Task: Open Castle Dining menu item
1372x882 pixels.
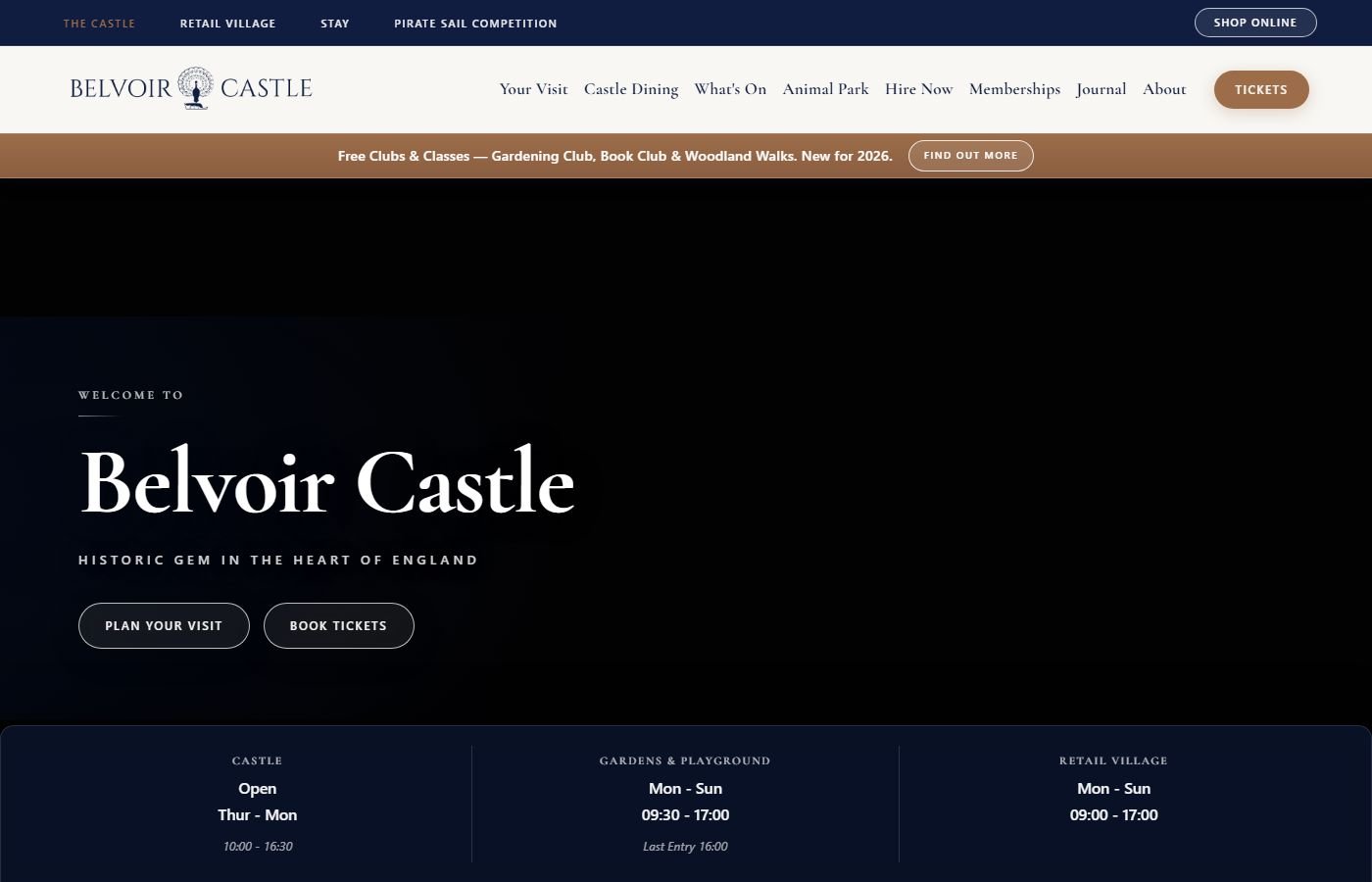Action: click(631, 89)
